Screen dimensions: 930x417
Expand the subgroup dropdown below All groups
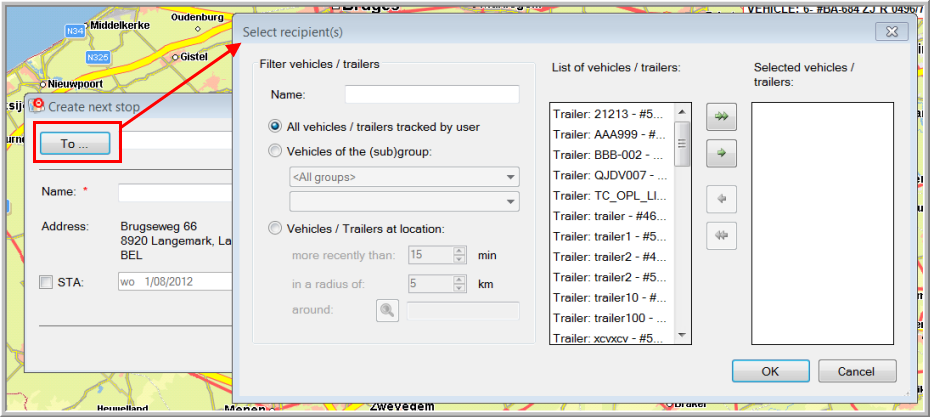tap(403, 202)
